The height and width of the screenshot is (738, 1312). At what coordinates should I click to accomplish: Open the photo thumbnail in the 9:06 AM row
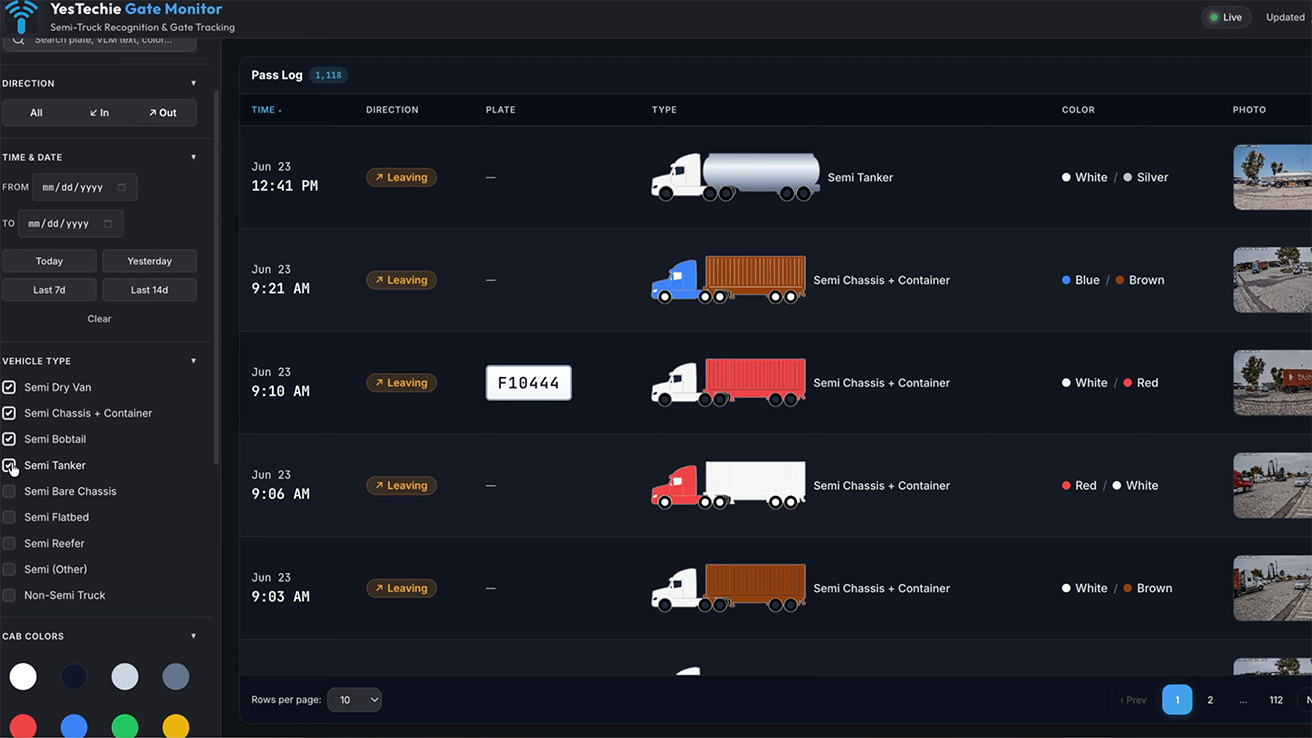(1272, 485)
